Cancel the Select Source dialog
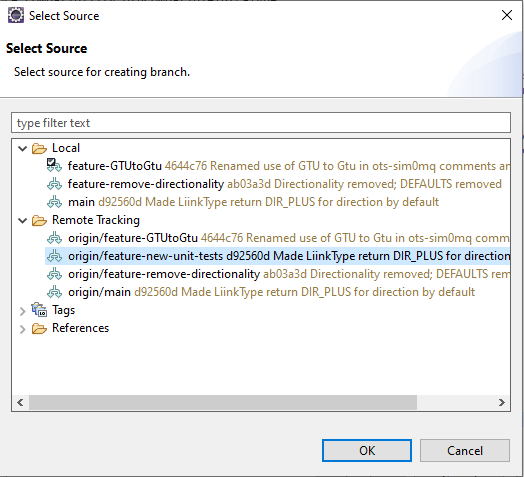This screenshot has width=524, height=477. coord(465,451)
